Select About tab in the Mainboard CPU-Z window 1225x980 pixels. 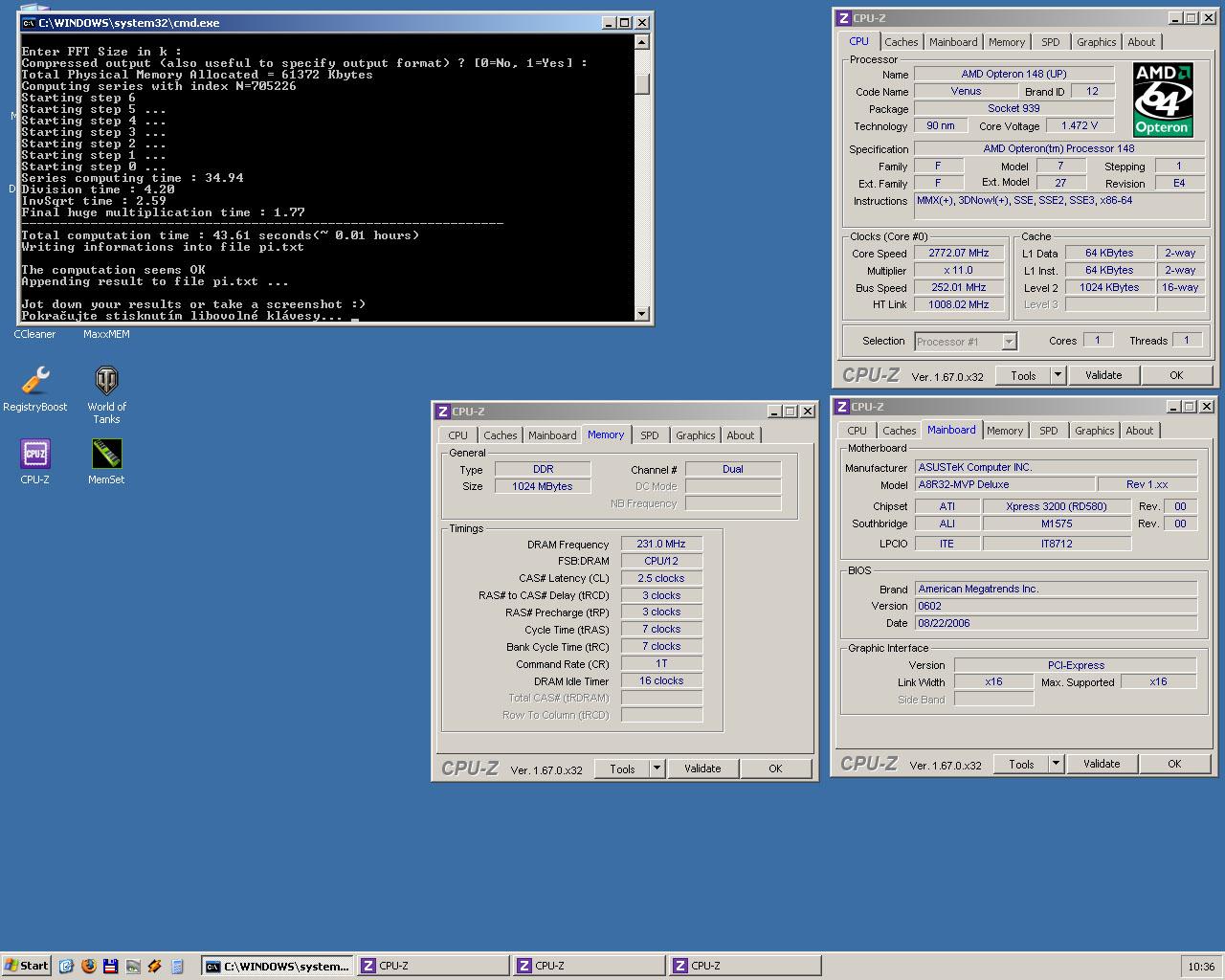click(1139, 431)
